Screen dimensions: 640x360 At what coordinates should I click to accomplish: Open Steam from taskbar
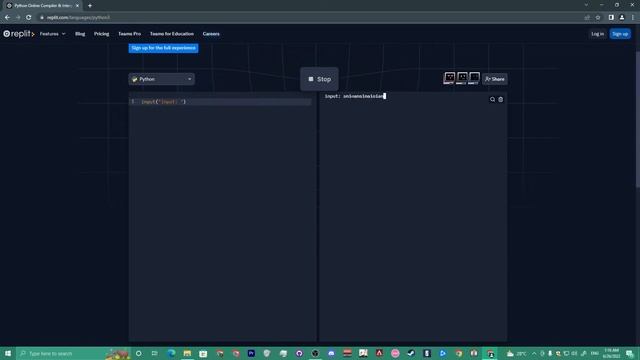point(411,353)
